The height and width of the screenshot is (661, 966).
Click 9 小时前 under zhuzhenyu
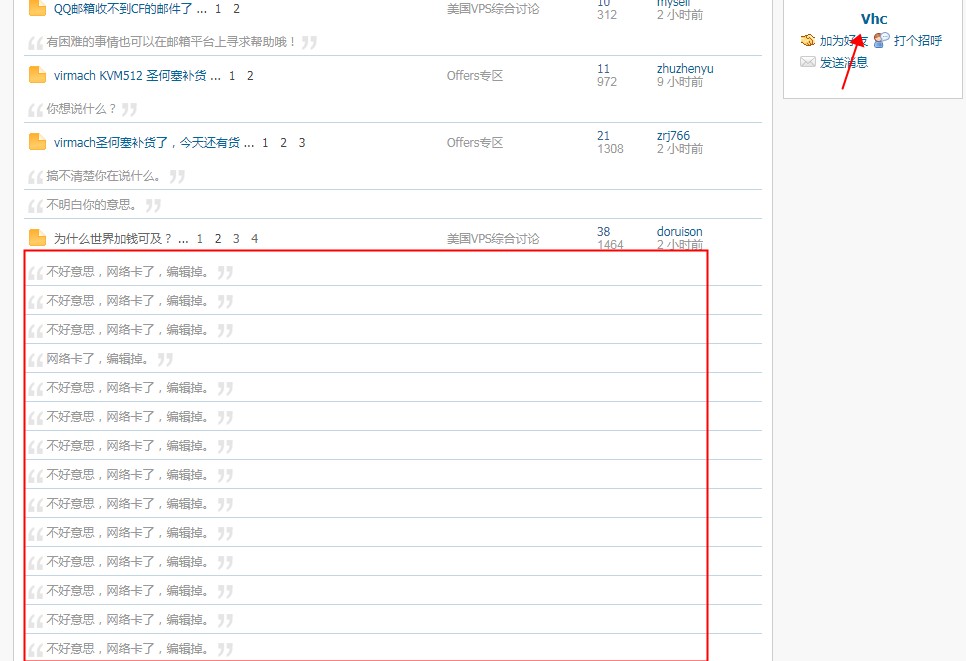click(x=680, y=82)
